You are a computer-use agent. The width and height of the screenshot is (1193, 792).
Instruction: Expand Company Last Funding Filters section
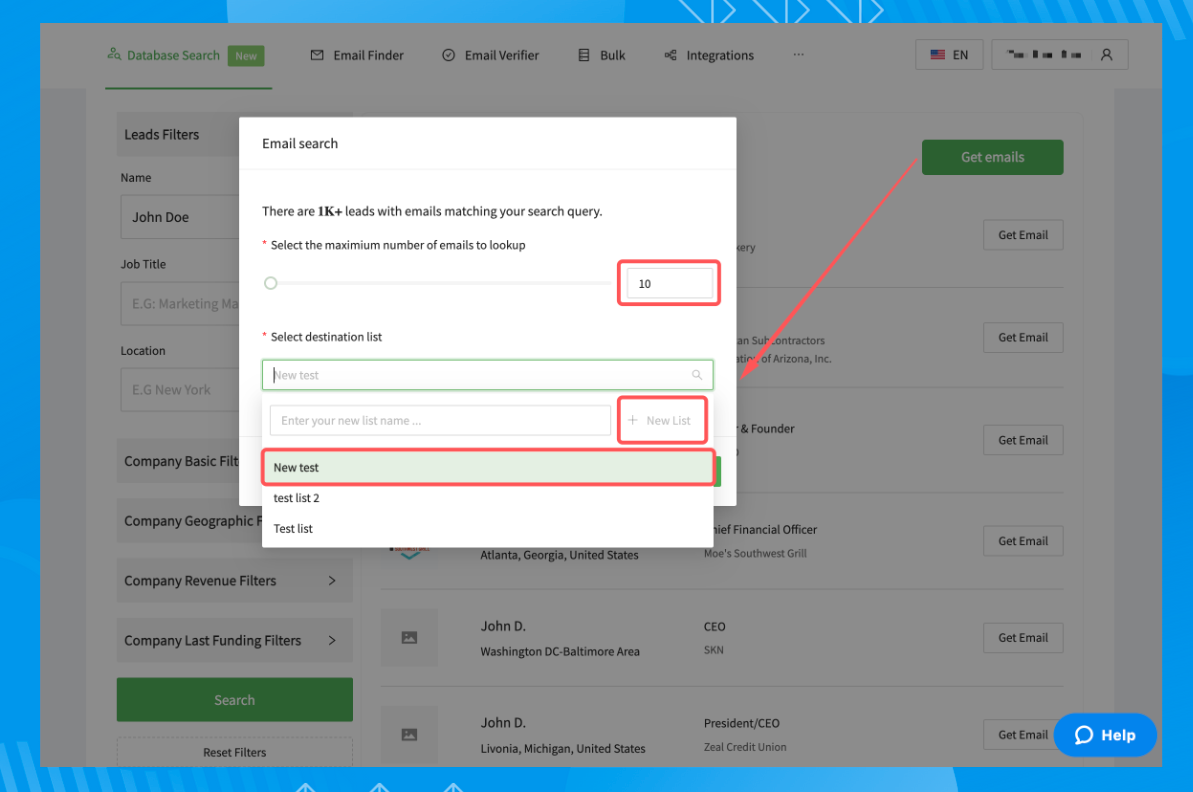click(234, 641)
